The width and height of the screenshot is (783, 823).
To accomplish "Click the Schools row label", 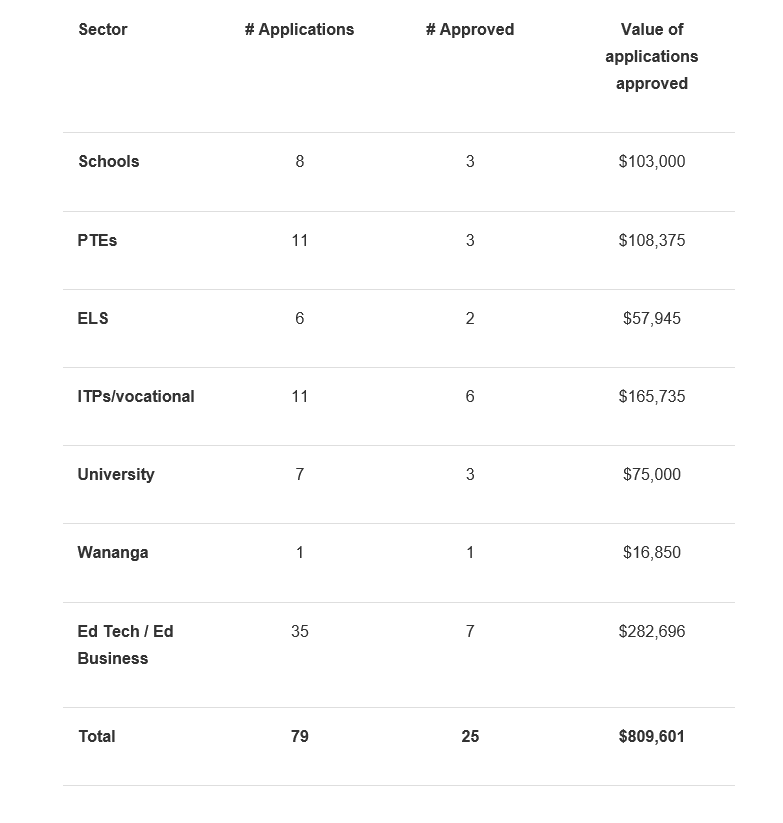I will click(x=109, y=161).
